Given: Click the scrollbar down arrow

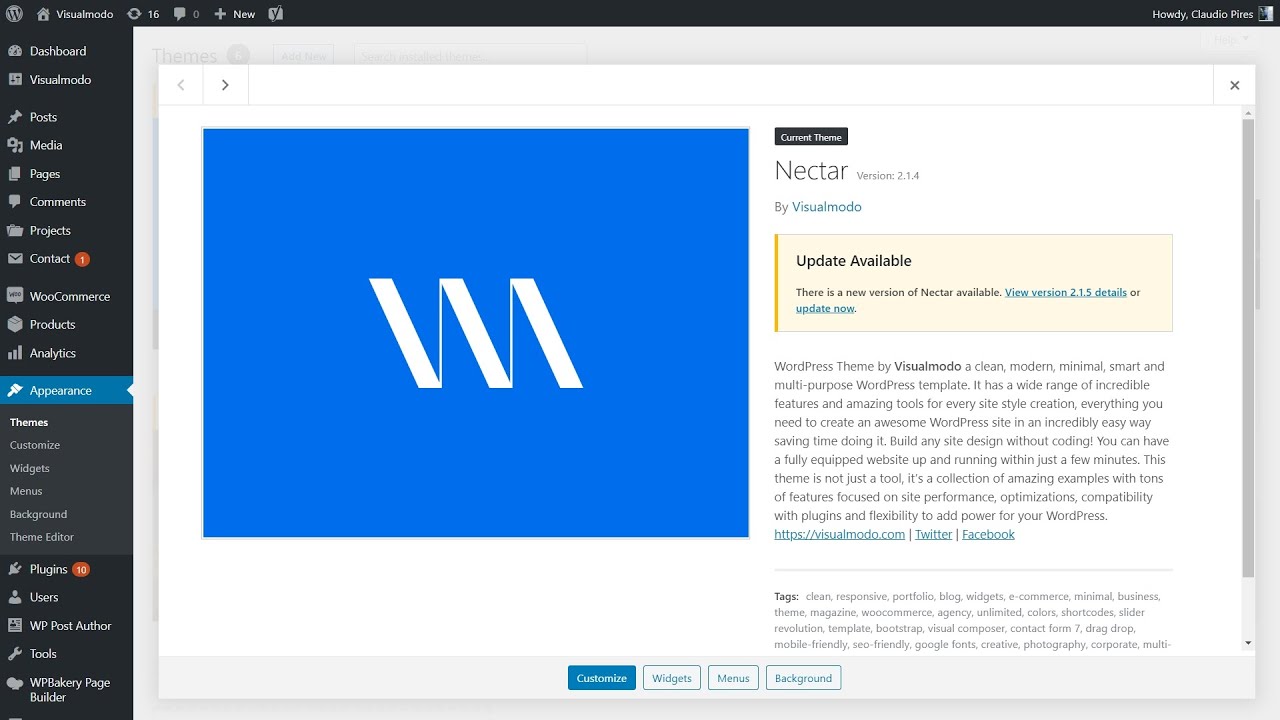Looking at the screenshot, I should pyautogui.click(x=1248, y=643).
